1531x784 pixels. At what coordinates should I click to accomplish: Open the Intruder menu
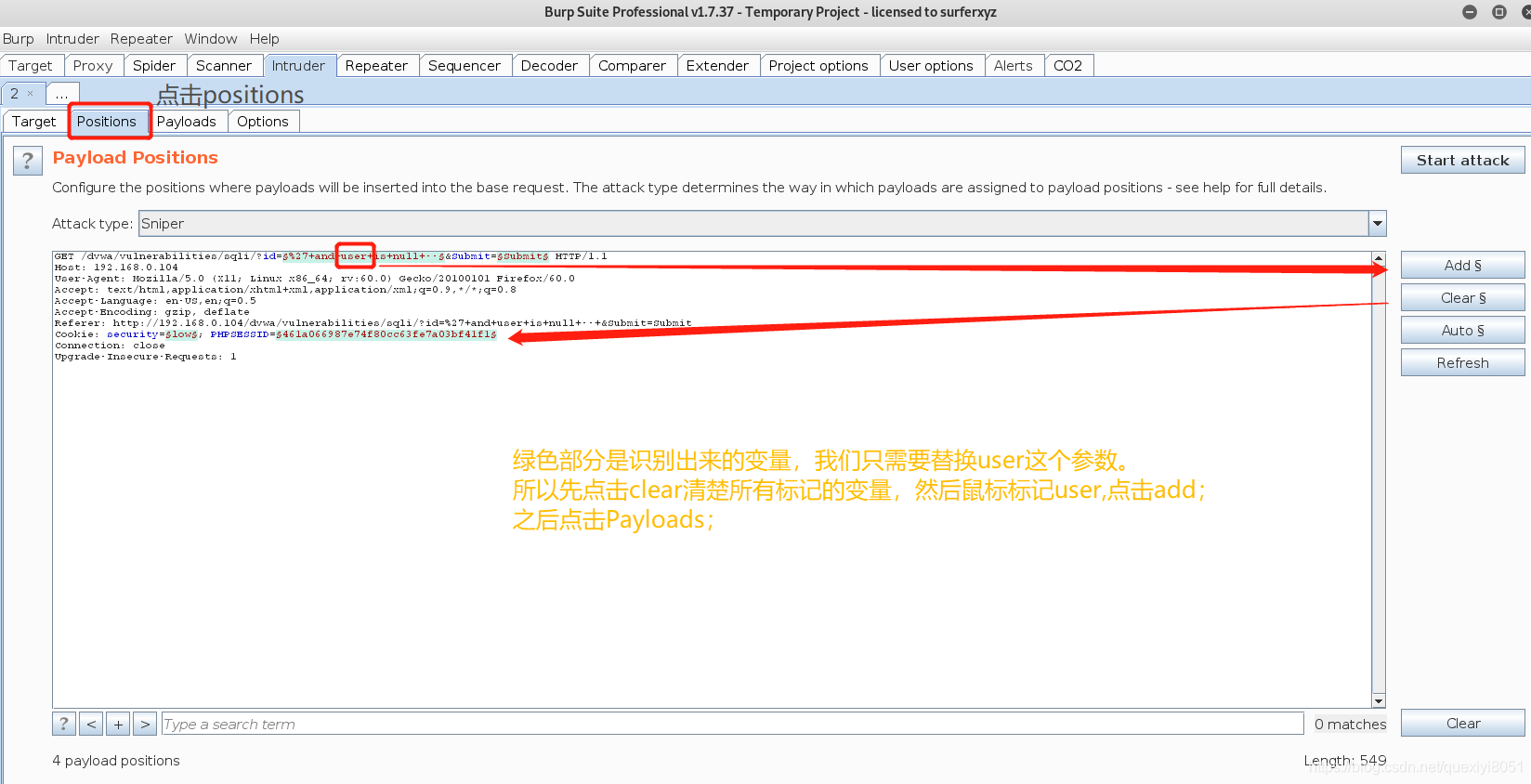pos(72,38)
